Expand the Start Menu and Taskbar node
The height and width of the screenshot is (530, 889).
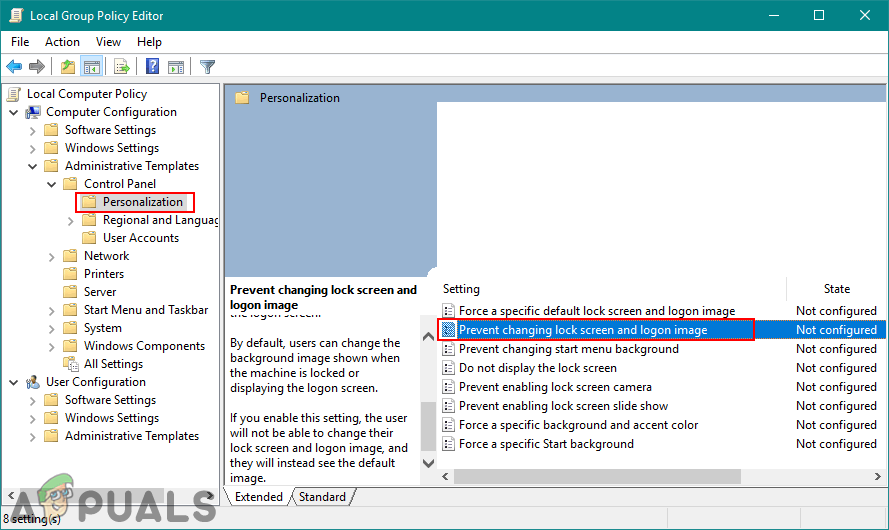pyautogui.click(x=52, y=311)
